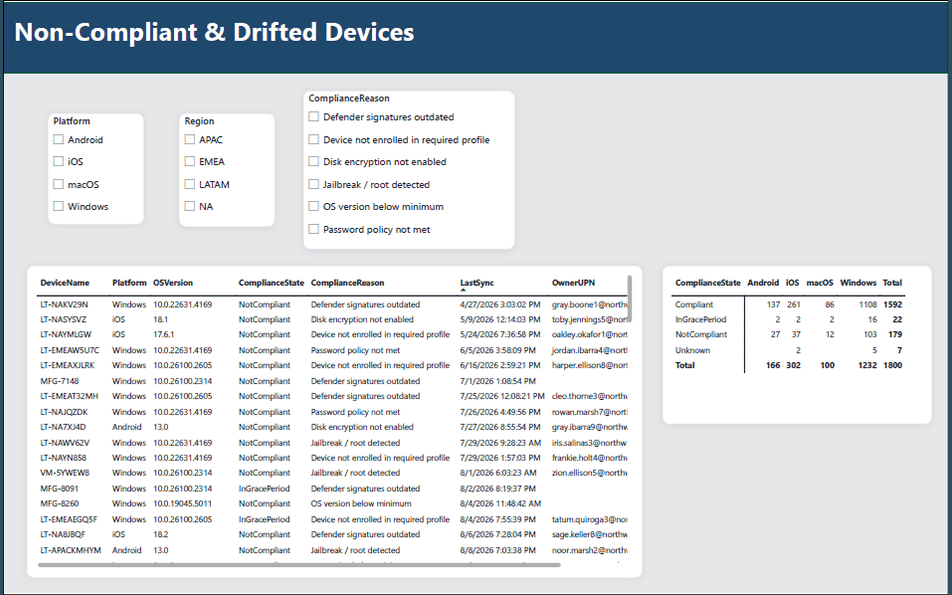Select Jailbreak / root detected checkbox
Screen dimensions: 952x595
pos(313,184)
